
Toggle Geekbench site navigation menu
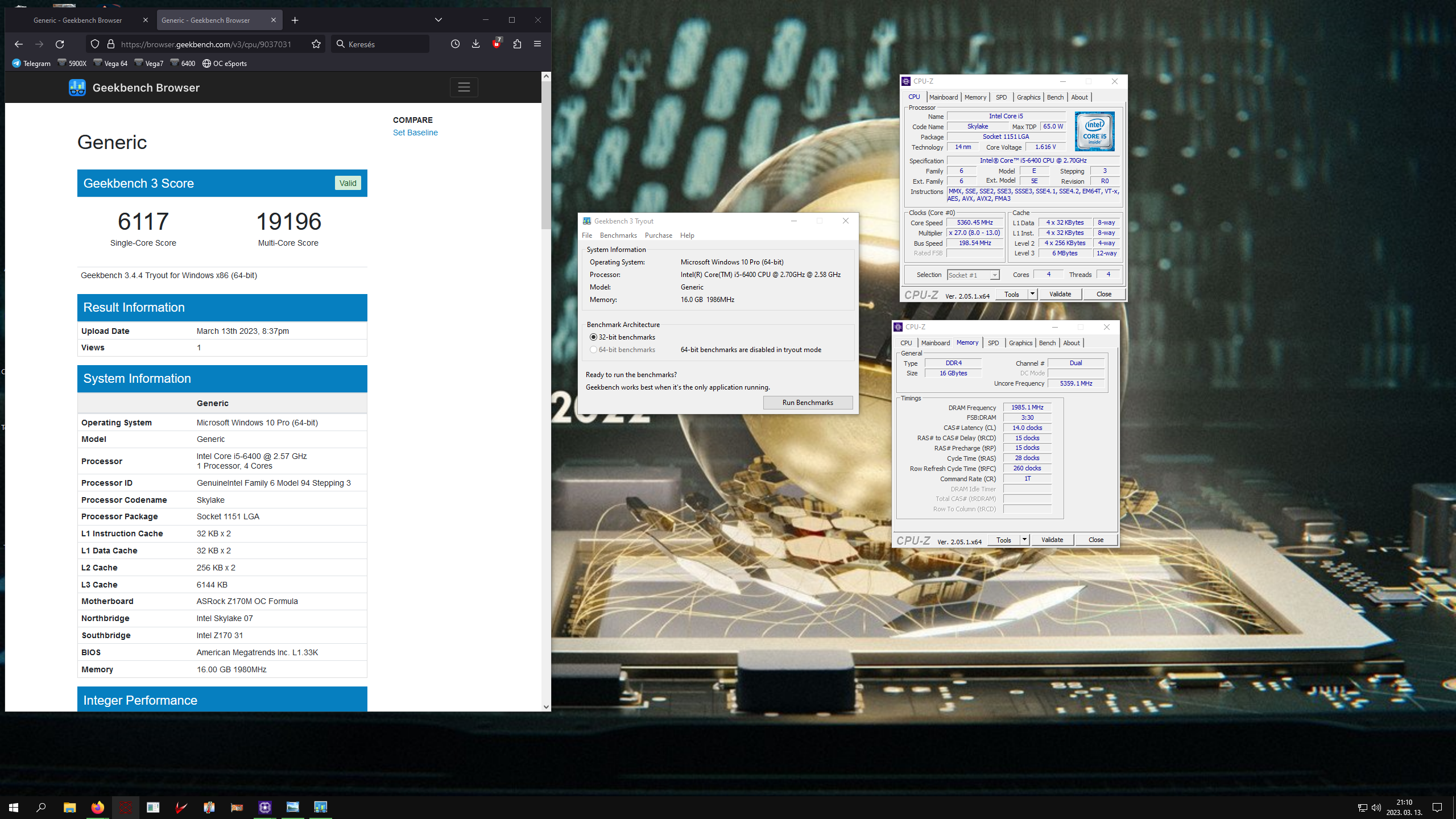[464, 87]
